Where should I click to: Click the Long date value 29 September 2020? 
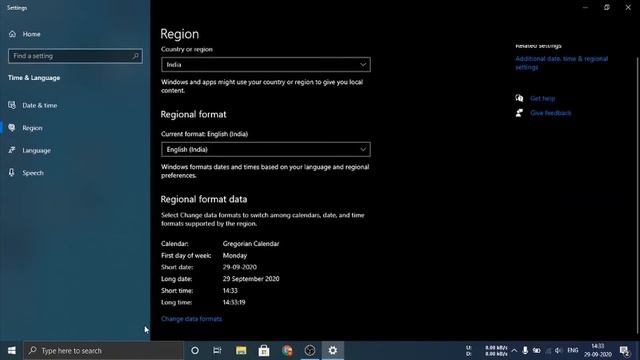[251, 279]
